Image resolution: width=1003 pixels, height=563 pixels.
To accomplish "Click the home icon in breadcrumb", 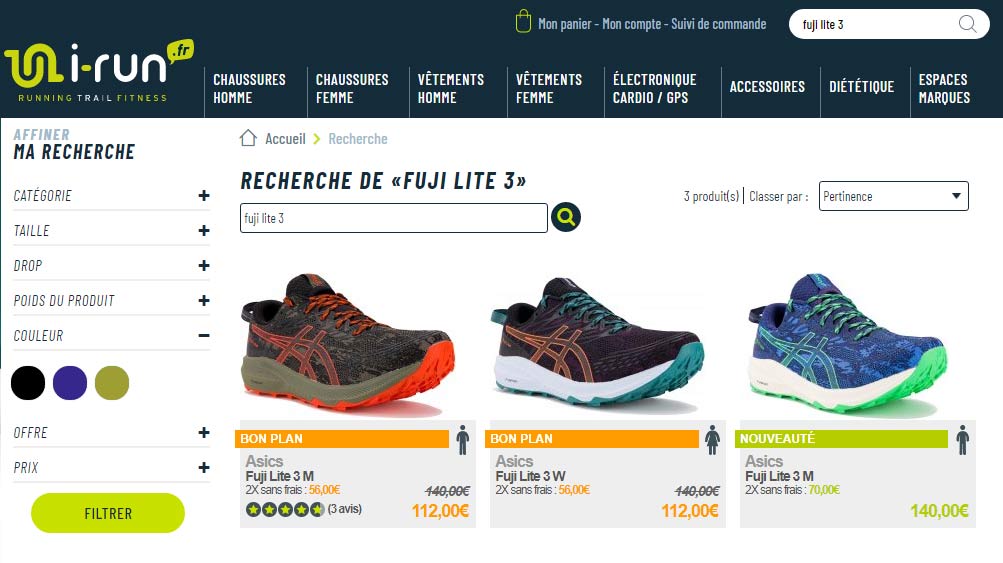I will [248, 138].
